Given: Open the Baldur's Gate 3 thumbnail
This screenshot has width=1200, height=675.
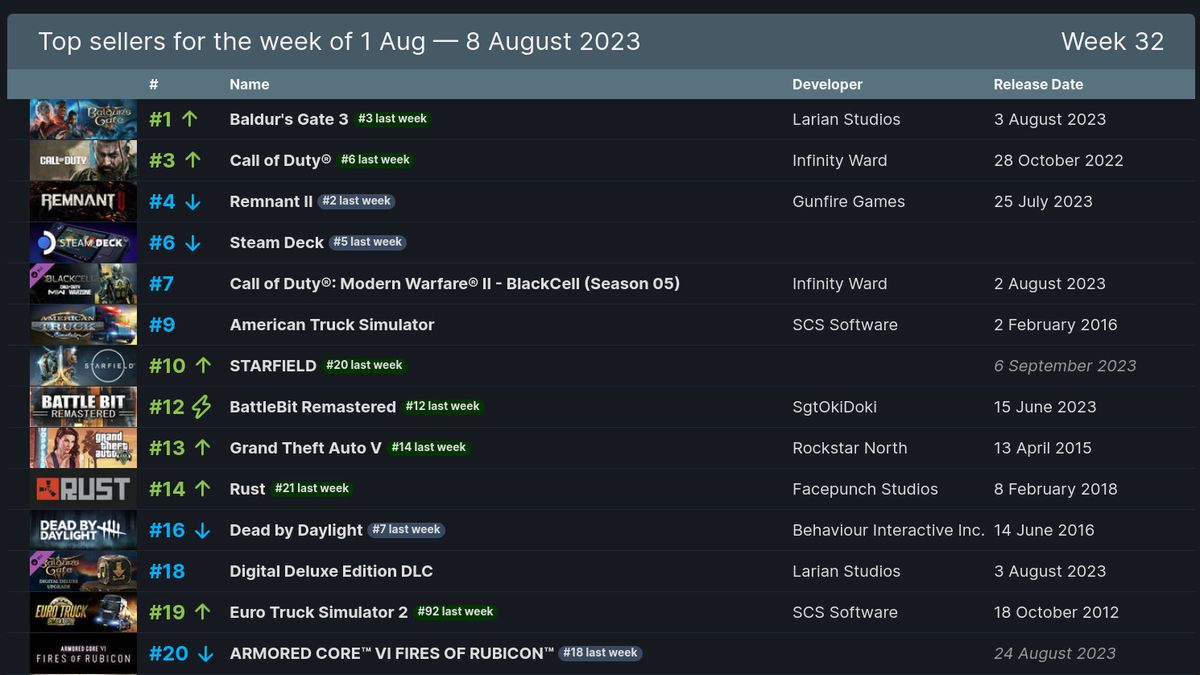Looking at the screenshot, I should [83, 119].
